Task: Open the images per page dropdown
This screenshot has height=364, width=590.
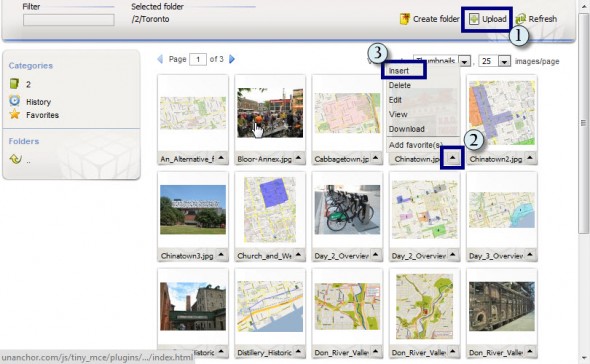Action: [x=504, y=61]
